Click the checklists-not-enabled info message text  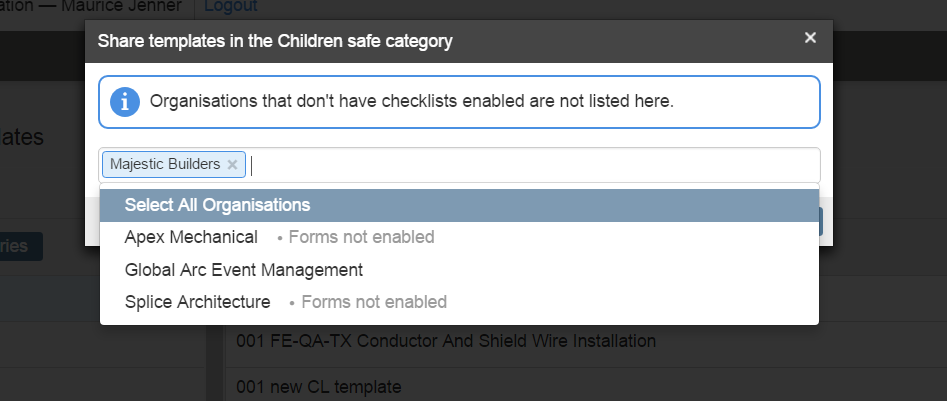pyautogui.click(x=411, y=101)
